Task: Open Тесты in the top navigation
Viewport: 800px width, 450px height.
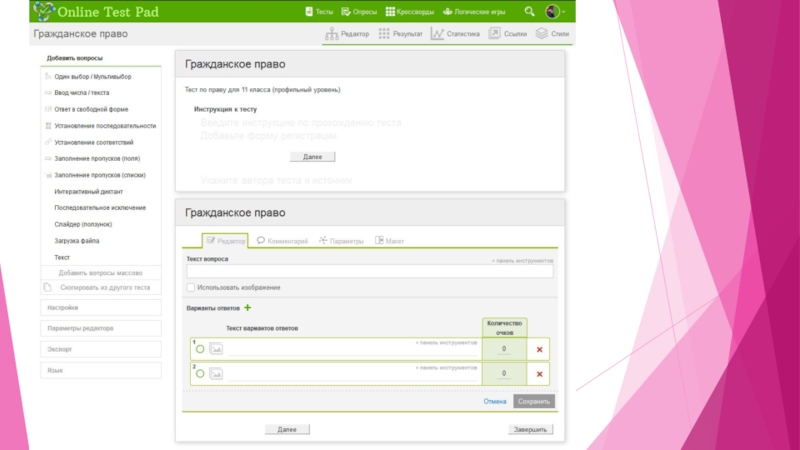Action: 319,12
